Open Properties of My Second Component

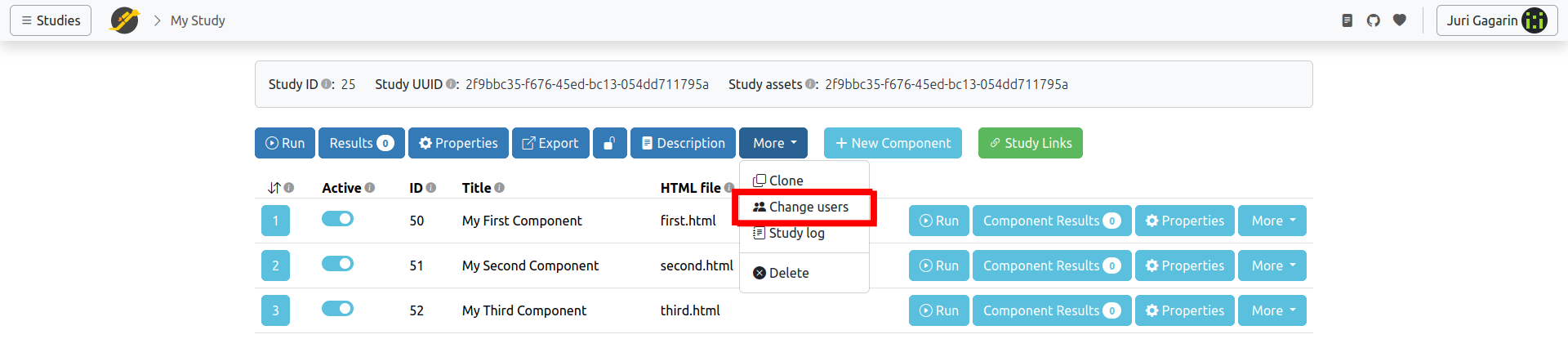point(1185,266)
